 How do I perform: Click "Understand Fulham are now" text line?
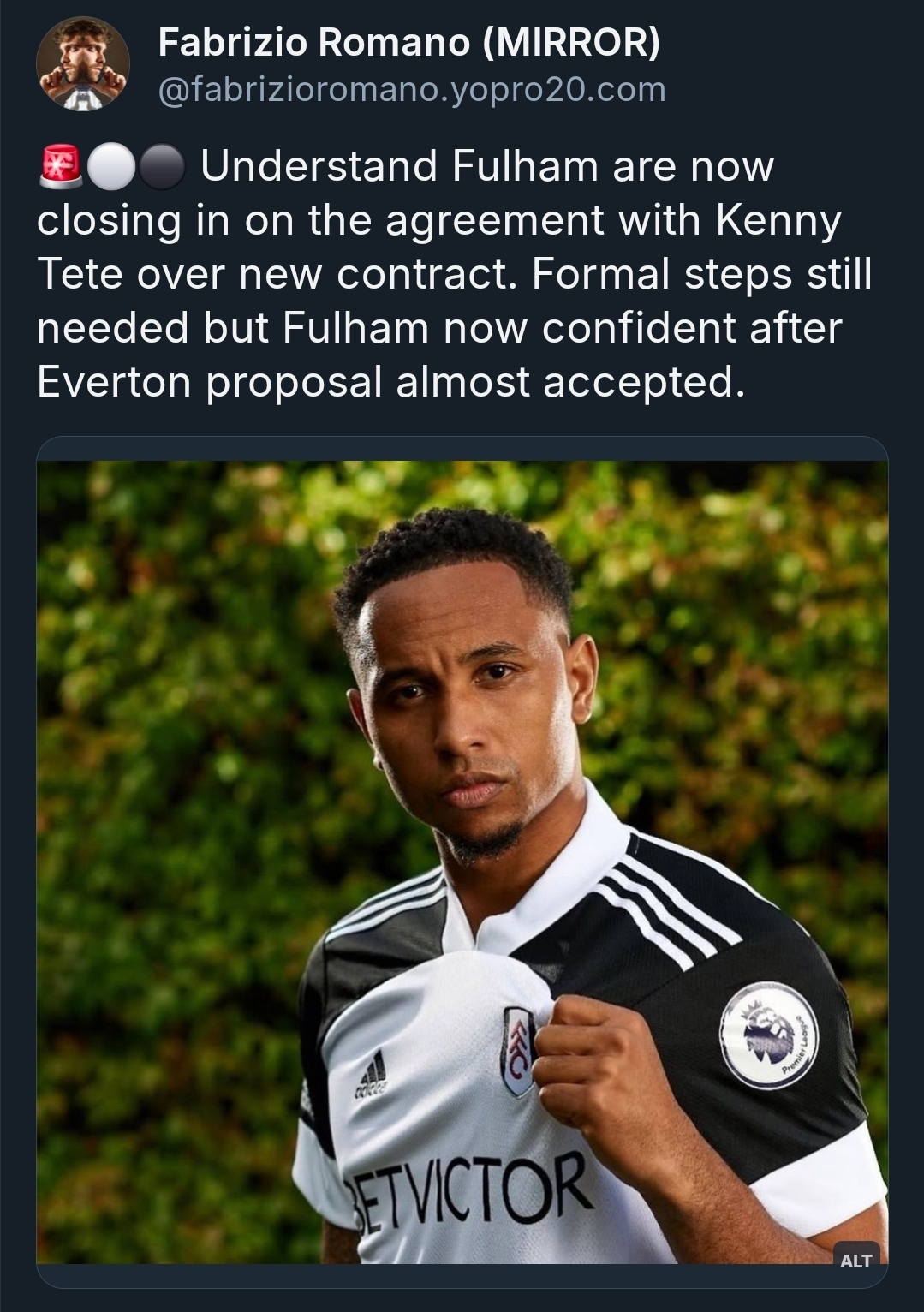486,166
